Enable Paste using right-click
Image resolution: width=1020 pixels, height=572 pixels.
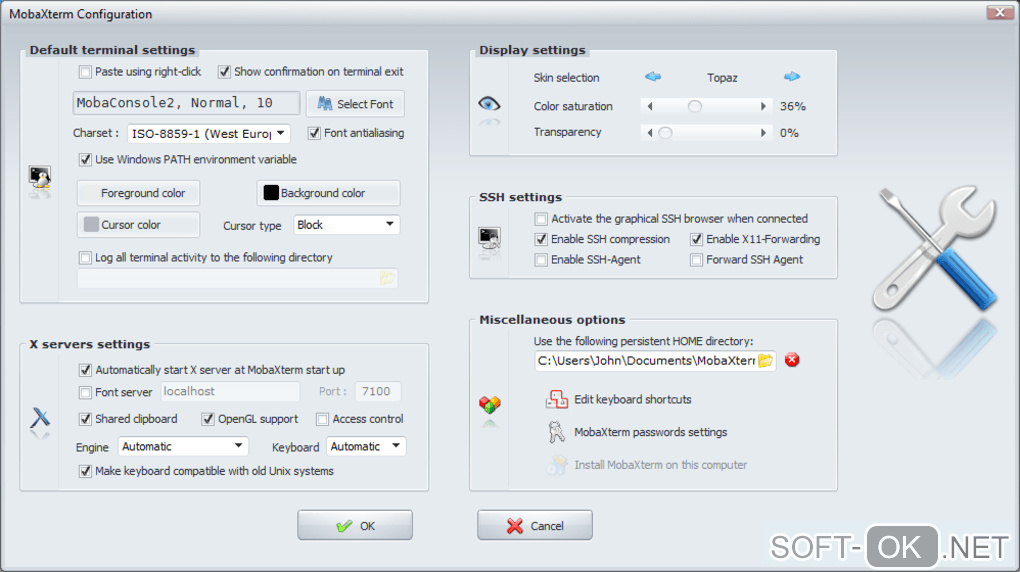coord(85,72)
